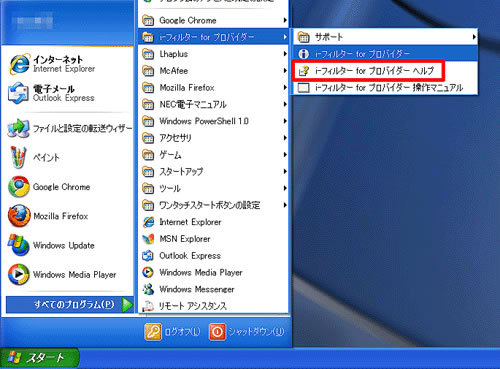The width and height of the screenshot is (500, 369).
Task: Click the Windows Messenger text
Action: click(197, 289)
